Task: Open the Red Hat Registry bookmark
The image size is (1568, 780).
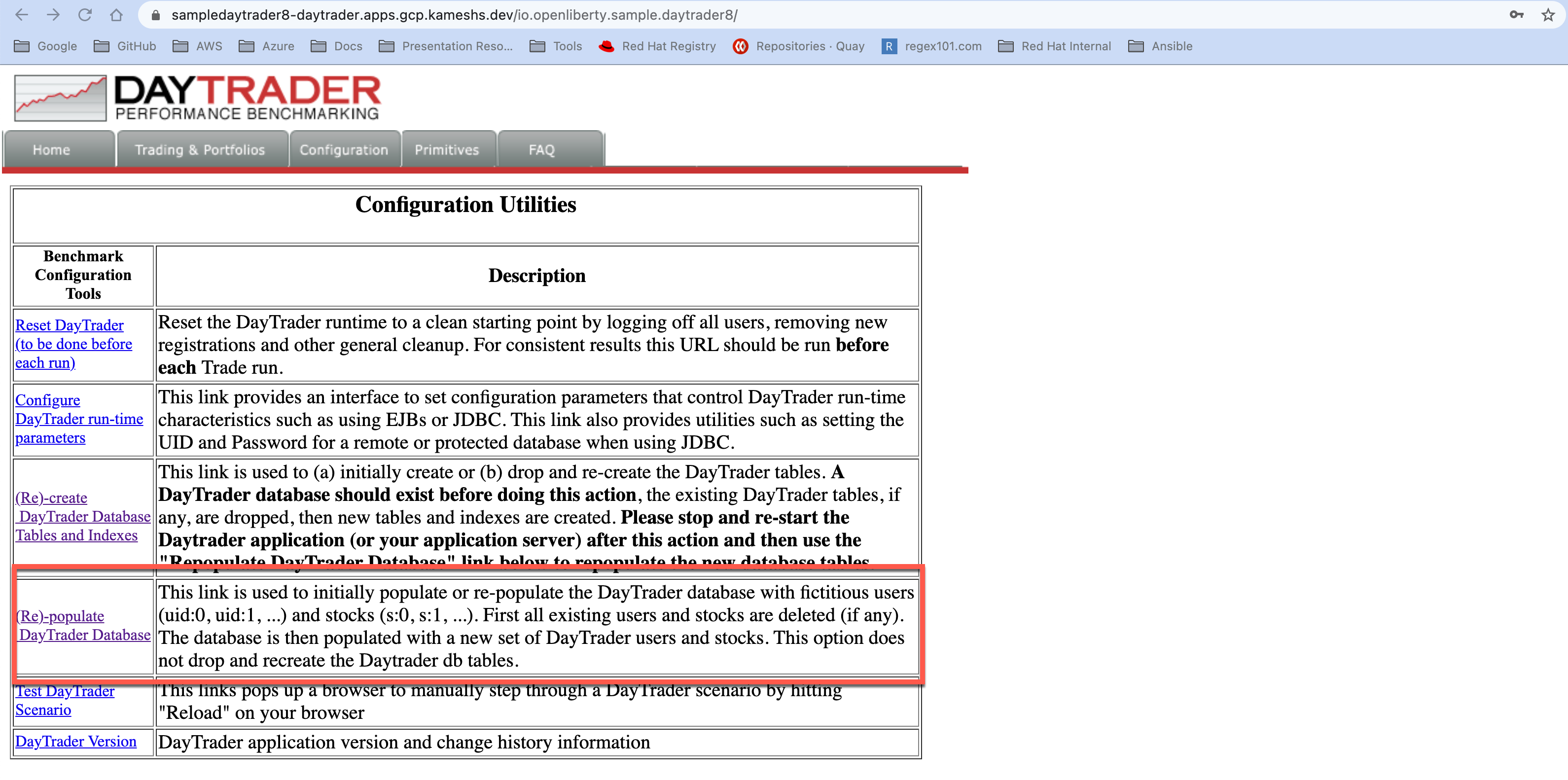Action: click(x=657, y=46)
